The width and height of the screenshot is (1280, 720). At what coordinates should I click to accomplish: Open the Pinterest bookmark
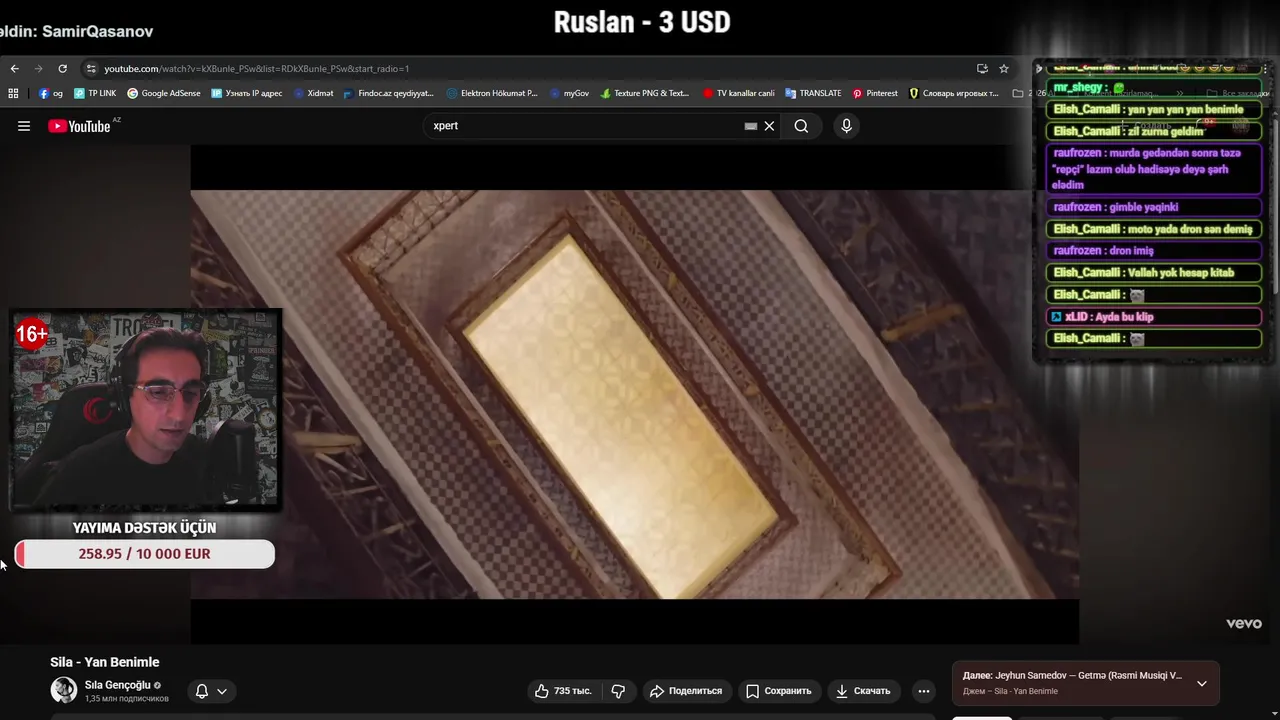(875, 93)
